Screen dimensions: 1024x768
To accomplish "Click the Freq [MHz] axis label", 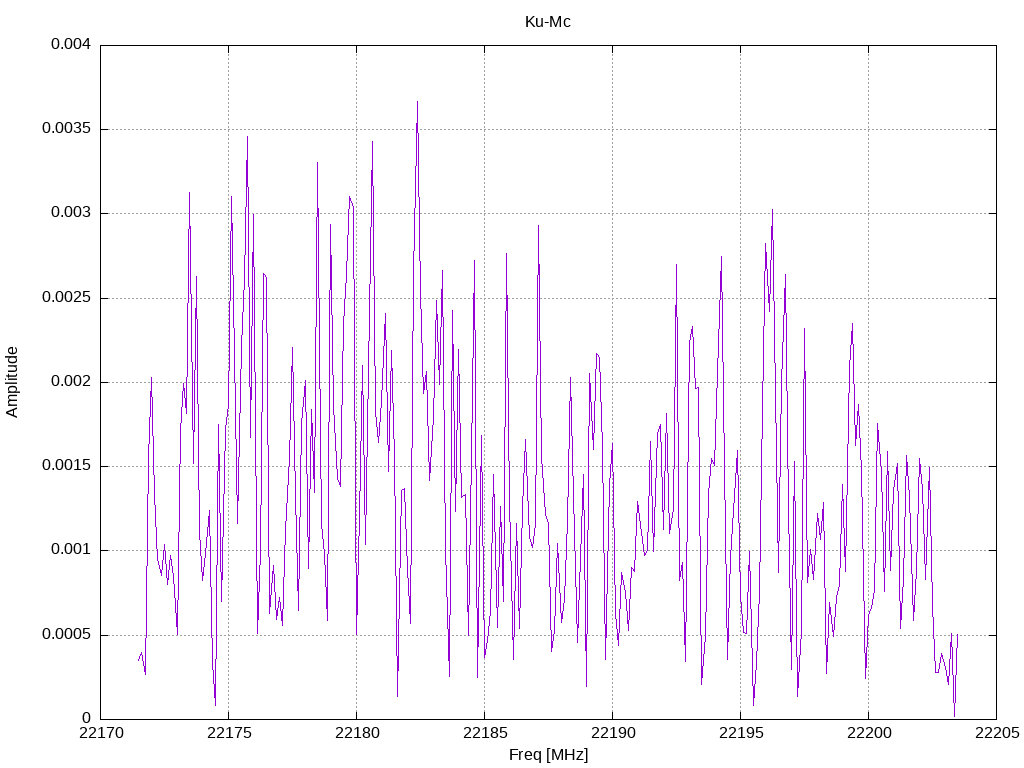I will 549,755.
